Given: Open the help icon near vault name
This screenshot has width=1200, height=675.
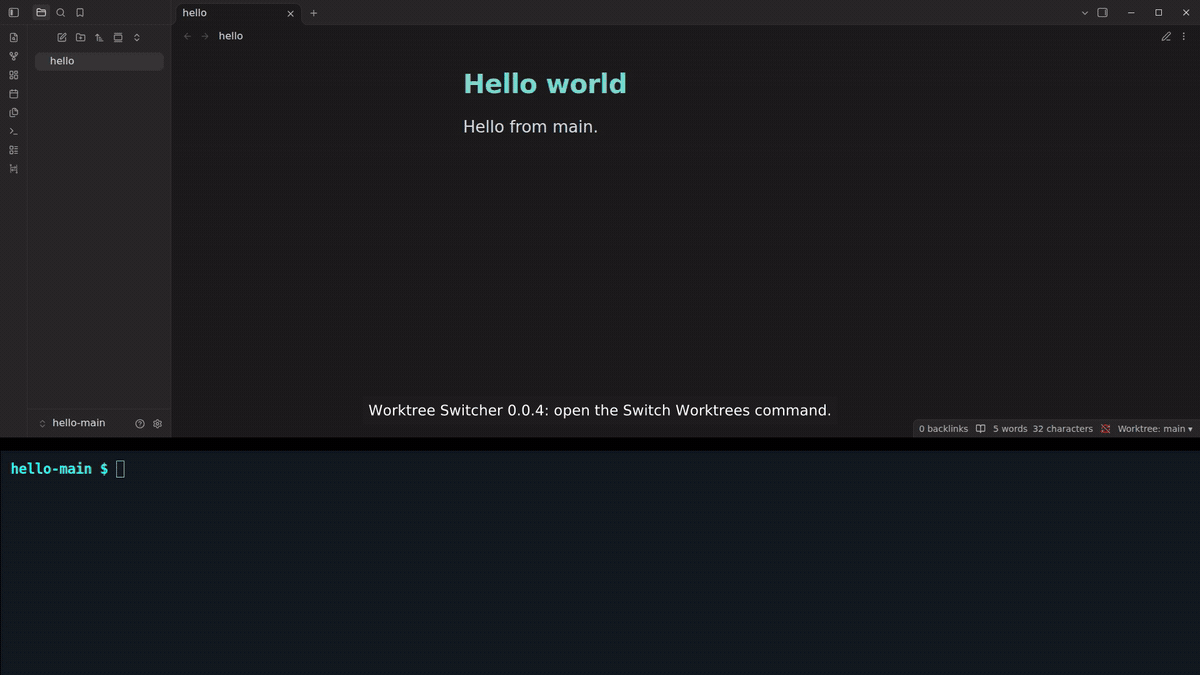Looking at the screenshot, I should click(140, 424).
